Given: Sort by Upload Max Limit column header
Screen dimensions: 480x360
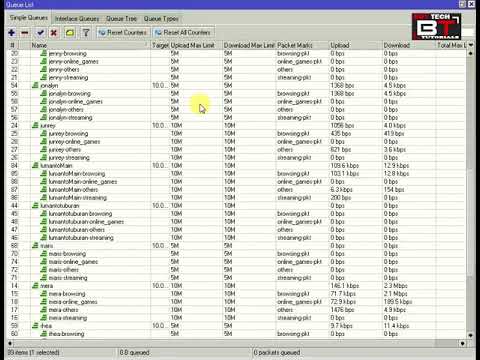Looking at the screenshot, I should click(196, 45).
